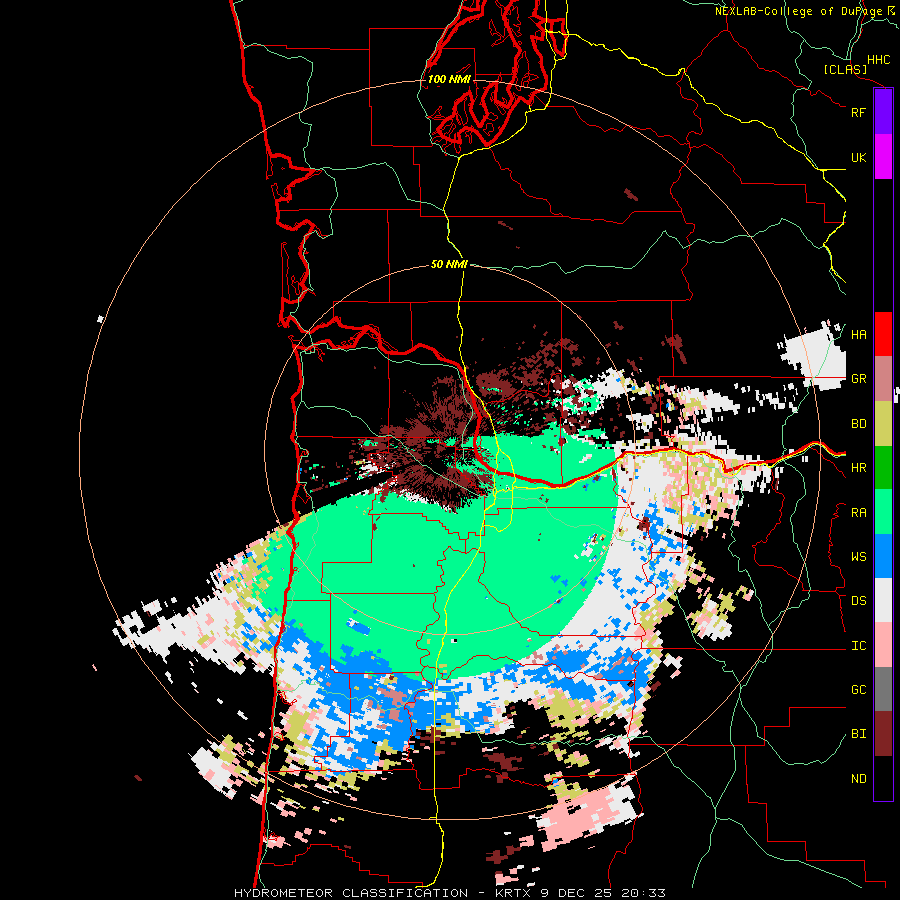Click the "ND" legend label

858,779
